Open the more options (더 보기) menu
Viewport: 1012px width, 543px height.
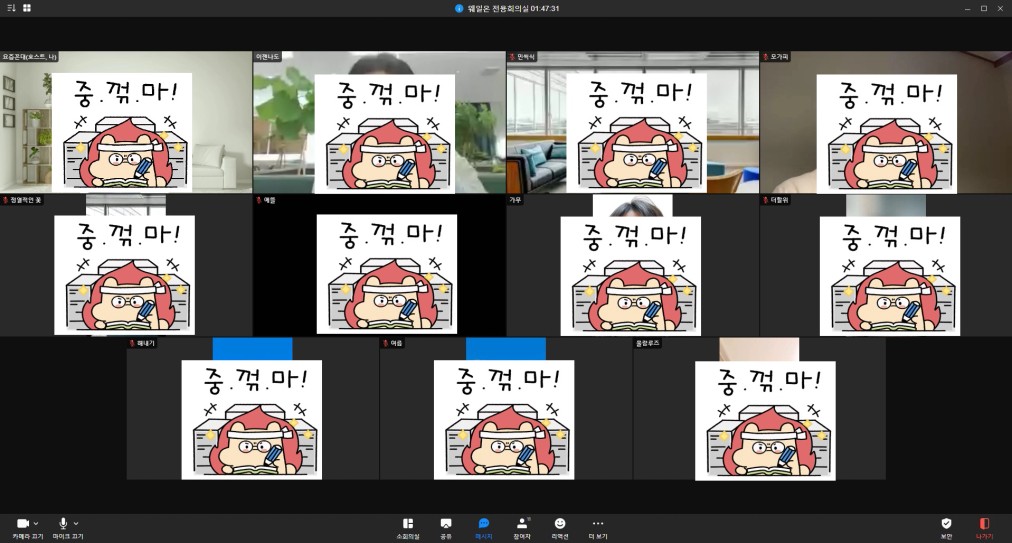(x=598, y=528)
